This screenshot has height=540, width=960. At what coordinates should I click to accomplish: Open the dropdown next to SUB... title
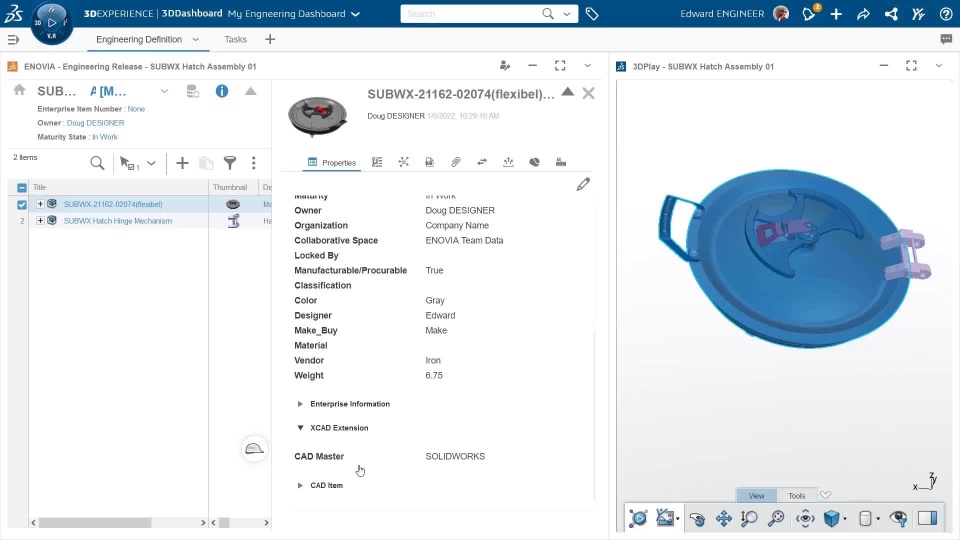[x=164, y=91]
